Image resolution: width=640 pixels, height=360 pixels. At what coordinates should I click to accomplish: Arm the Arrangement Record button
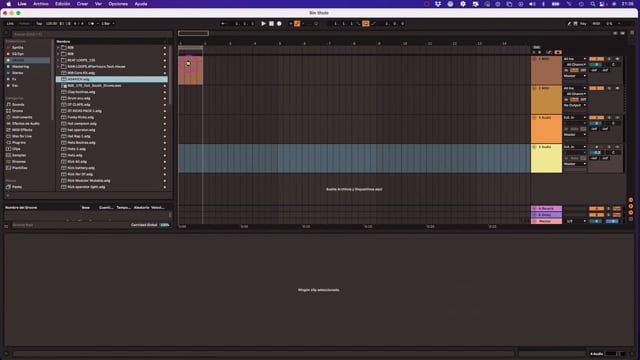(x=279, y=24)
